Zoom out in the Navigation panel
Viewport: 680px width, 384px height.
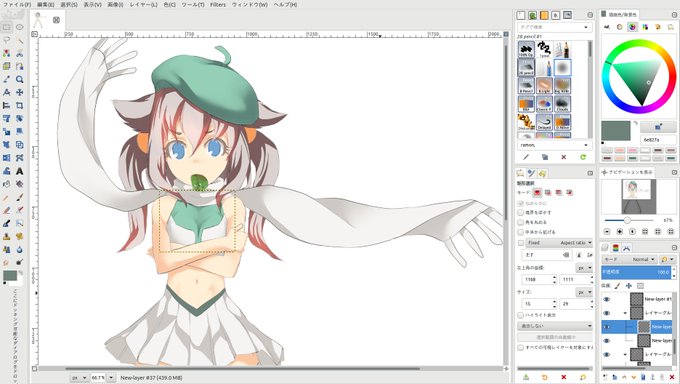click(607, 232)
